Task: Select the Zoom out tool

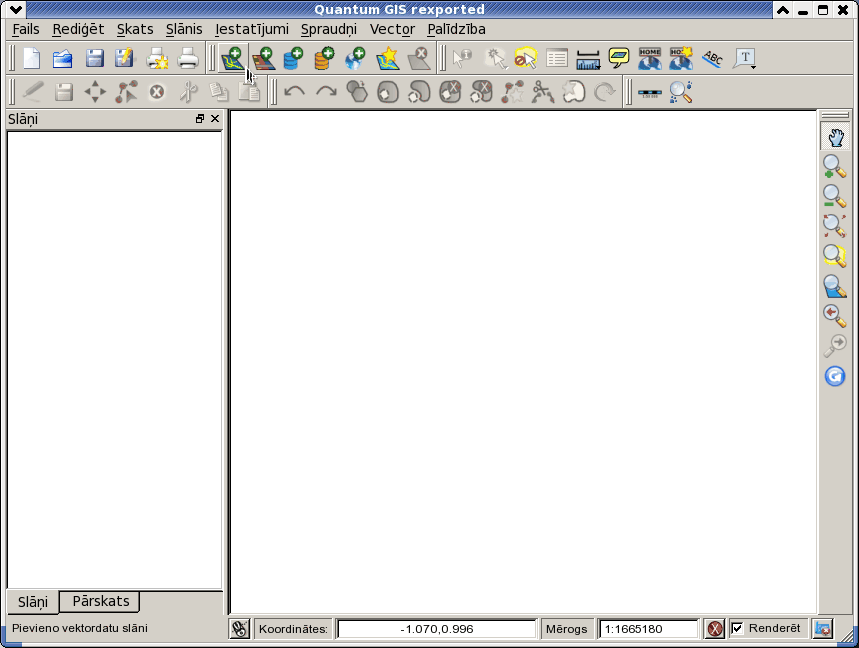Action: pyautogui.click(x=835, y=196)
